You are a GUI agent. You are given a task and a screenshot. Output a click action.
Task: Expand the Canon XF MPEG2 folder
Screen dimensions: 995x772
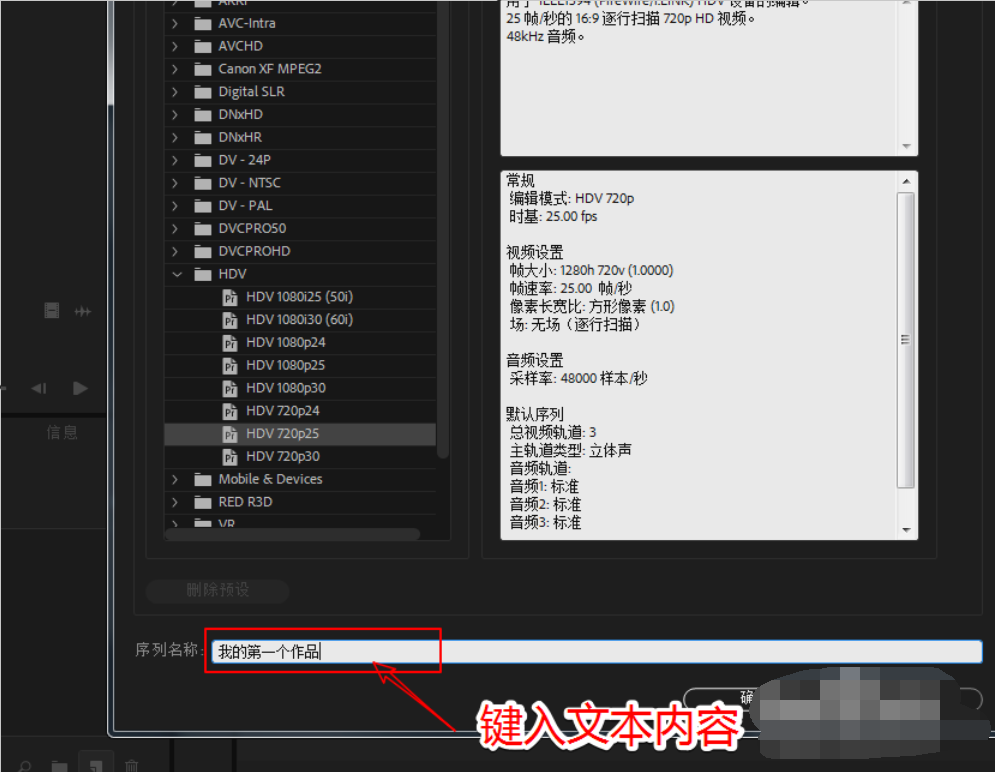click(175, 69)
